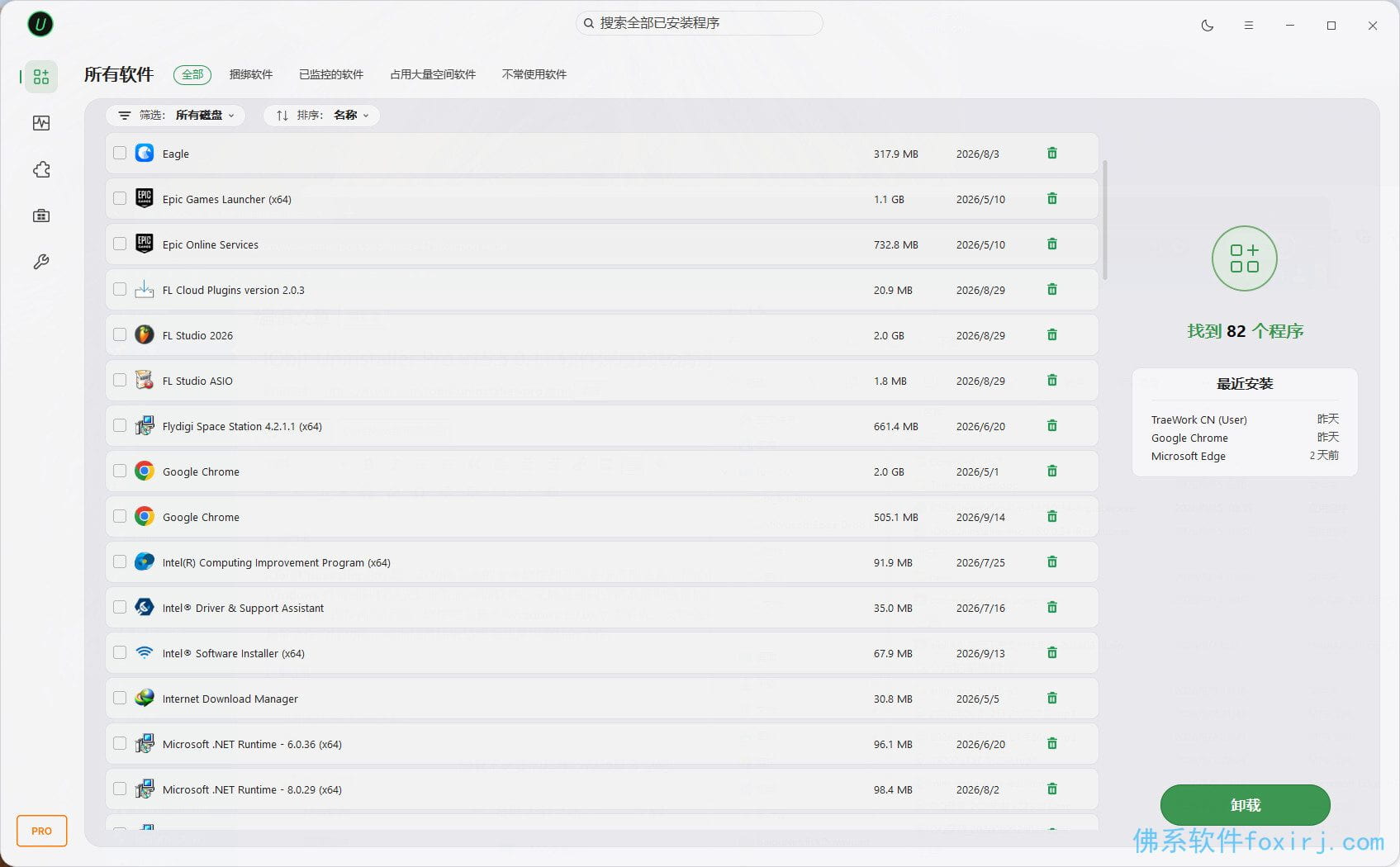Click the PRO upgrade button
Screen dimensions: 1400x867
42,831
